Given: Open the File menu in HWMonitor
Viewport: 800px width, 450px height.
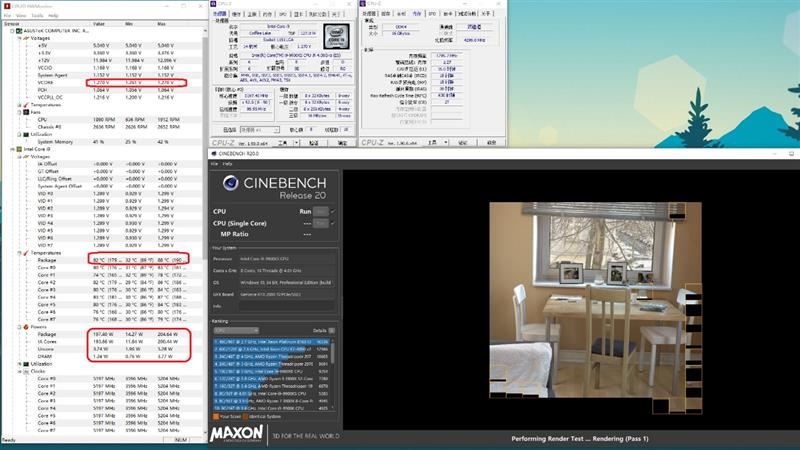Looking at the screenshot, I should (x=7, y=16).
